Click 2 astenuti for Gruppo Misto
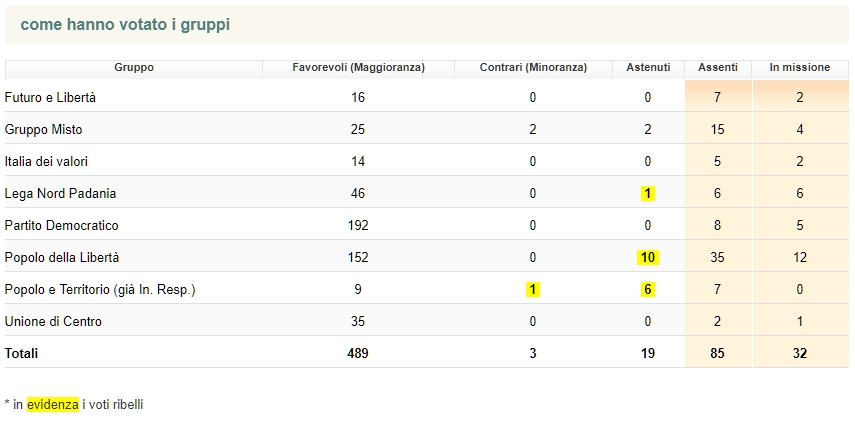Image resolution: width=855 pixels, height=421 pixels. (647, 130)
